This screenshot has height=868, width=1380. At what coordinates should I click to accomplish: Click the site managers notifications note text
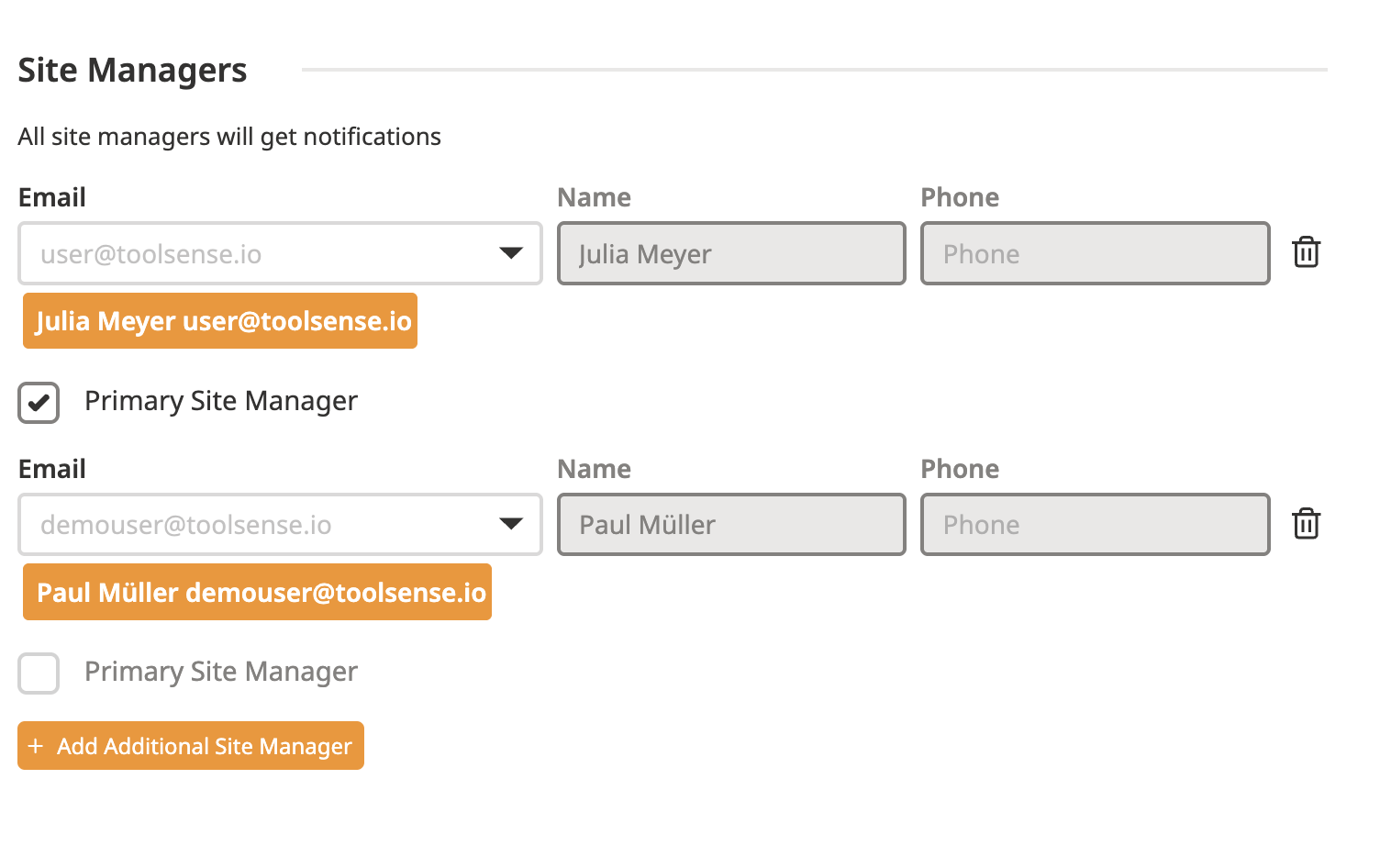(x=229, y=137)
